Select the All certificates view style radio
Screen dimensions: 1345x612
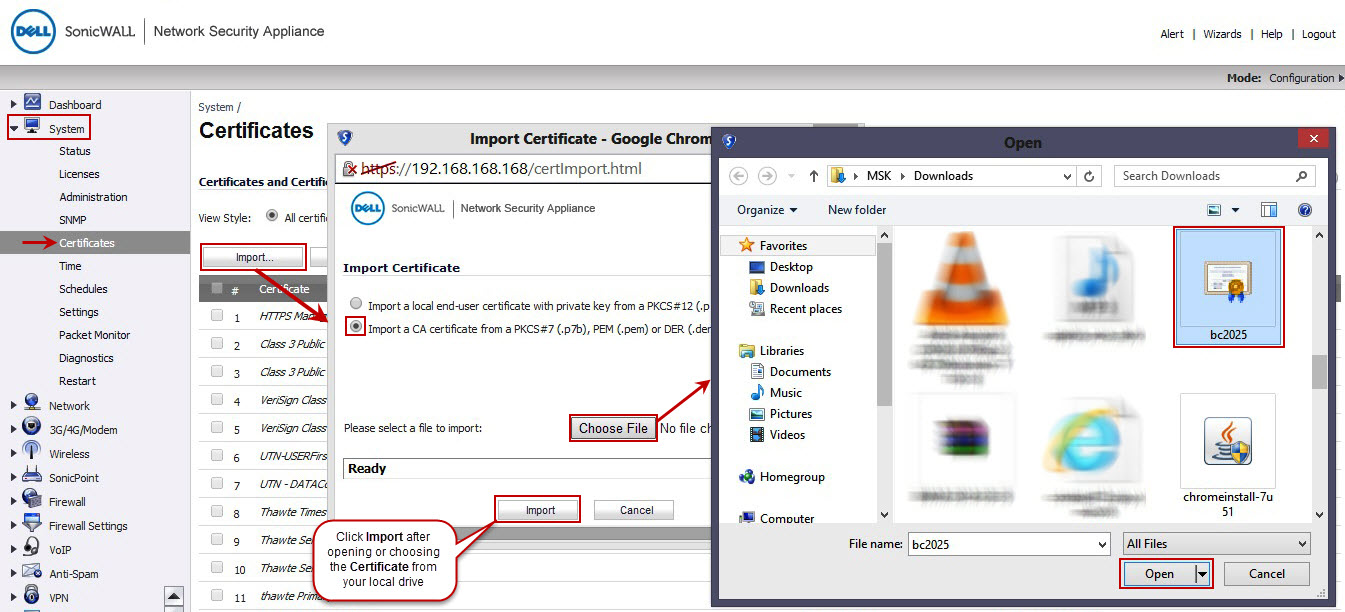(x=272, y=216)
